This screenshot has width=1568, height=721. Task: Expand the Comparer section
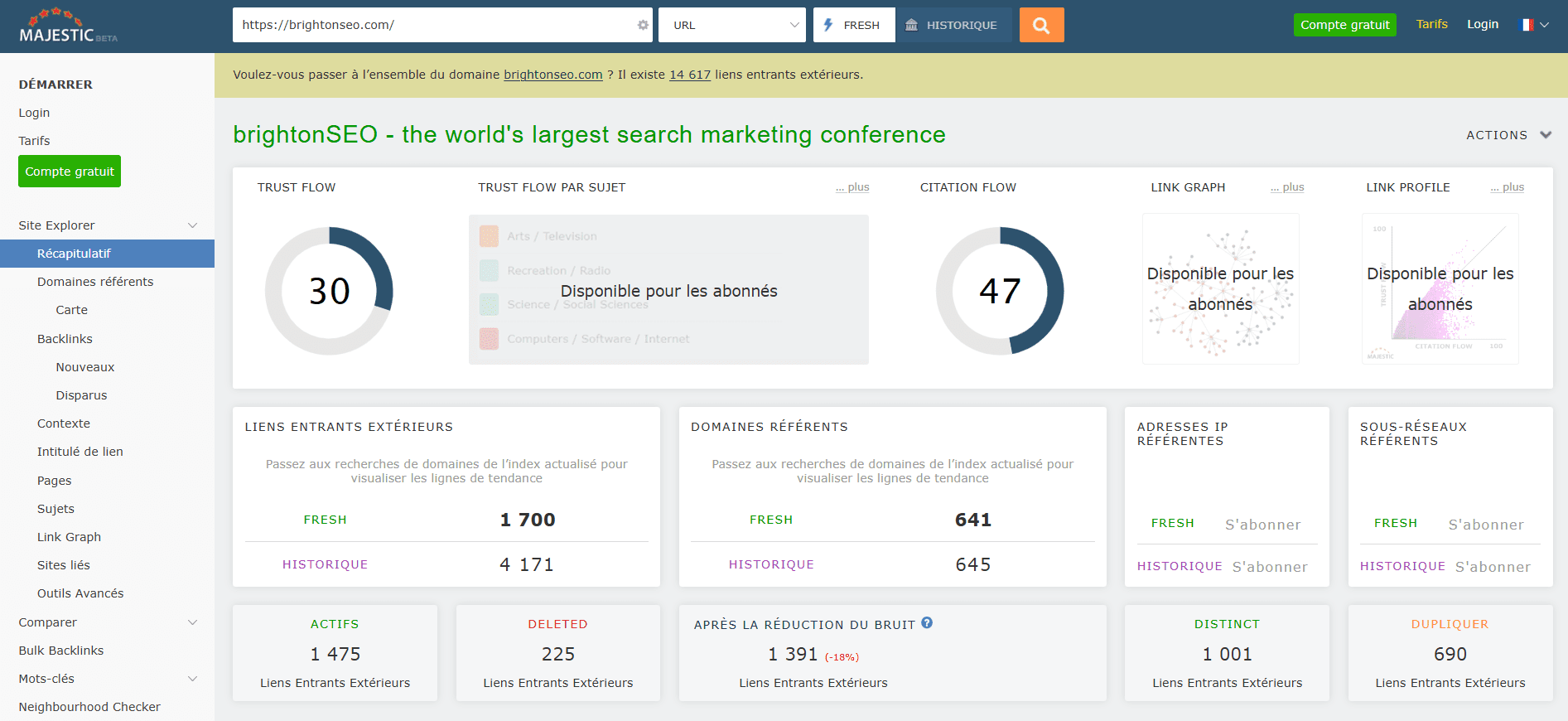[192, 622]
